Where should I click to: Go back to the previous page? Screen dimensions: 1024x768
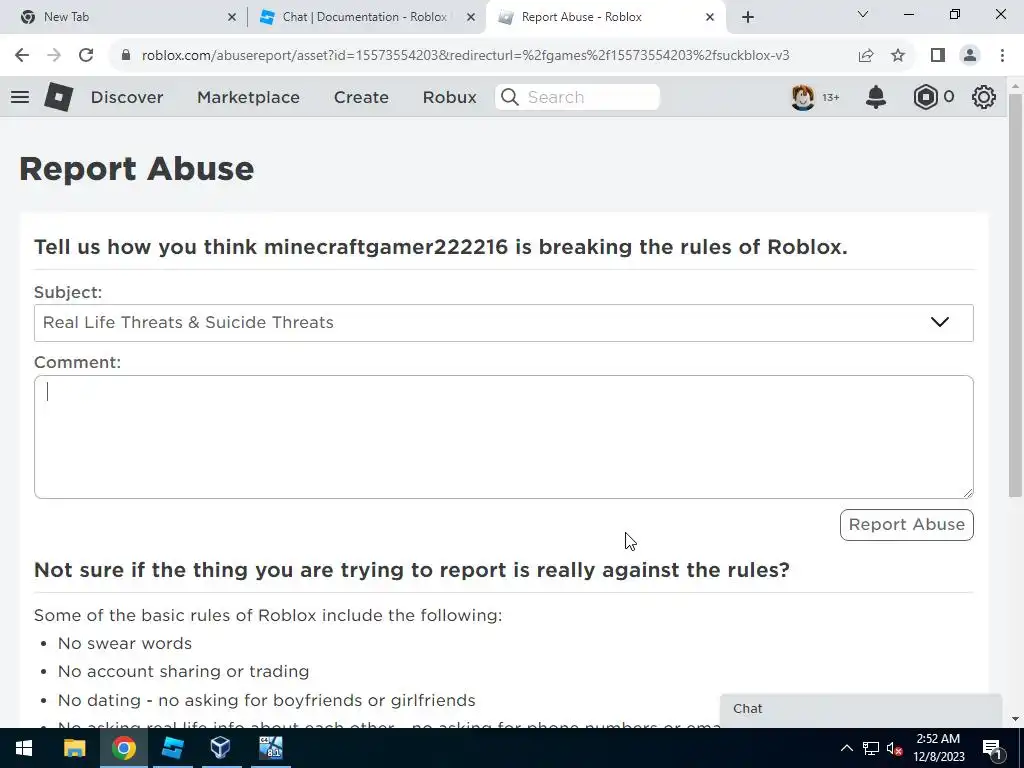(22, 56)
